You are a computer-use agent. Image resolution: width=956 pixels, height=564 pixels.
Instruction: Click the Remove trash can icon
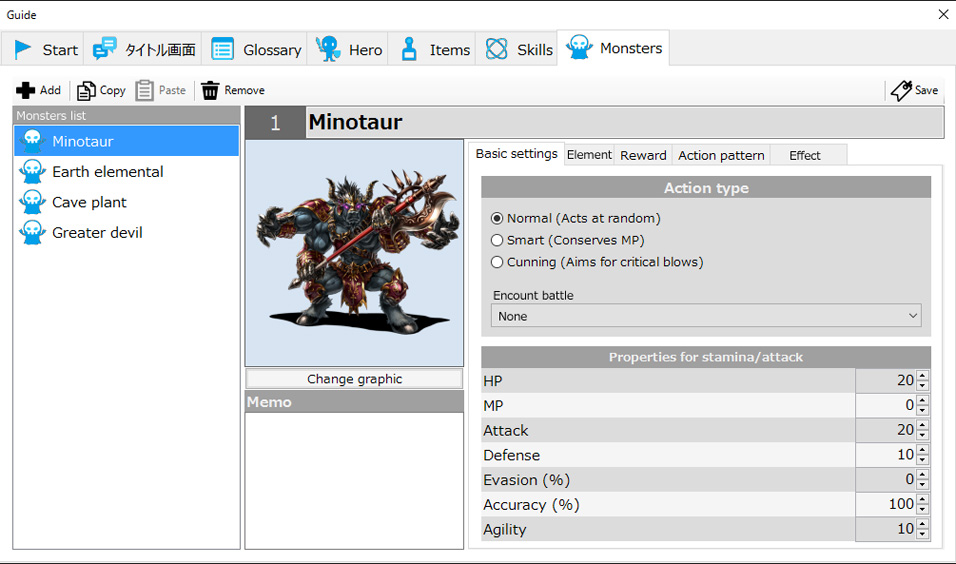click(x=210, y=90)
